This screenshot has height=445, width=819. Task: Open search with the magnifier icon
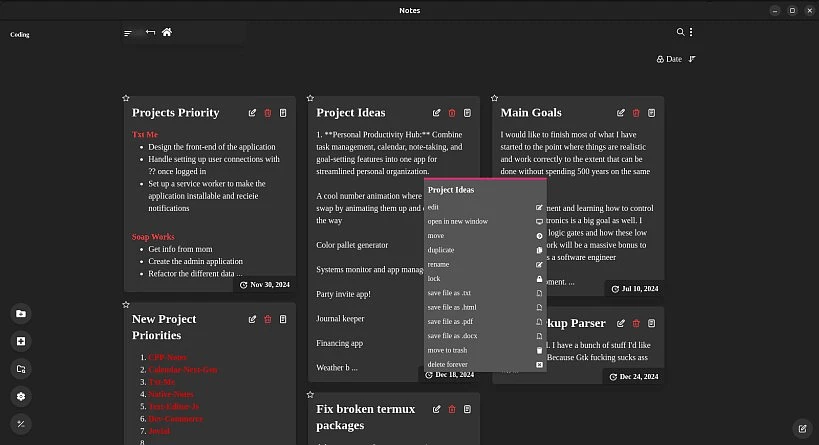680,32
